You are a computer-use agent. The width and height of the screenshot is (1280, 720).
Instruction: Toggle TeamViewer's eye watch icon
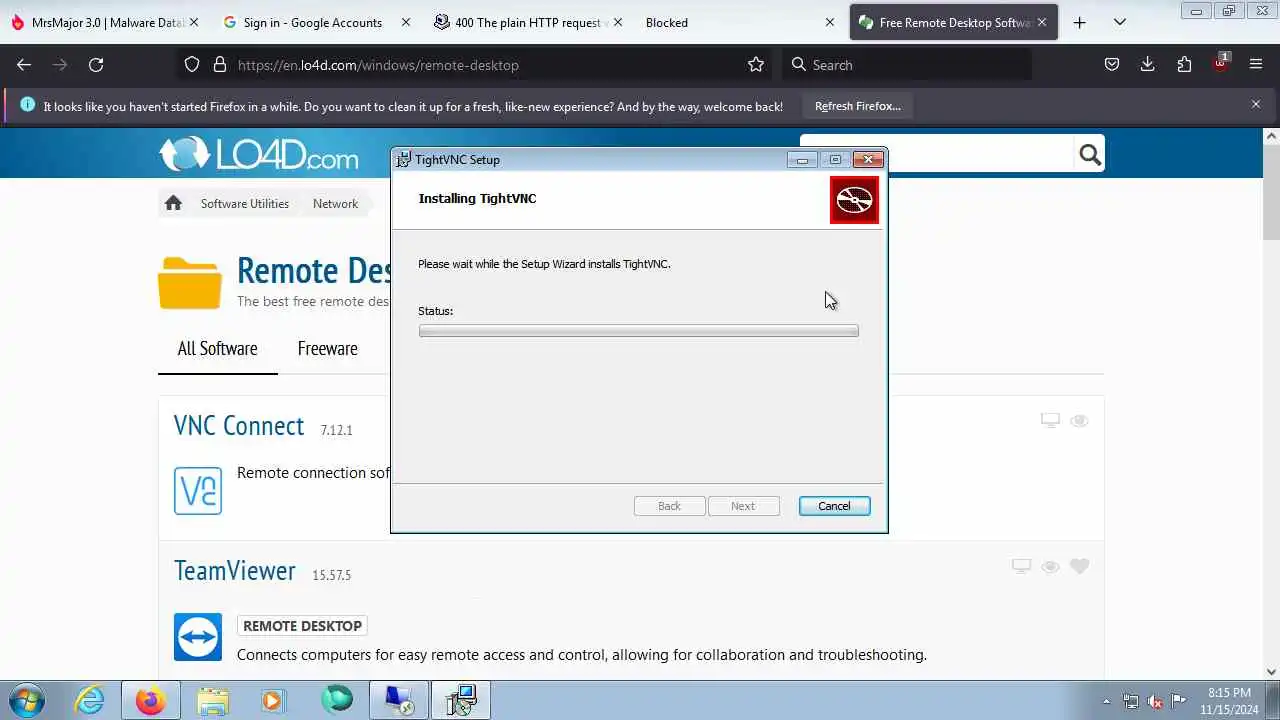click(1050, 566)
